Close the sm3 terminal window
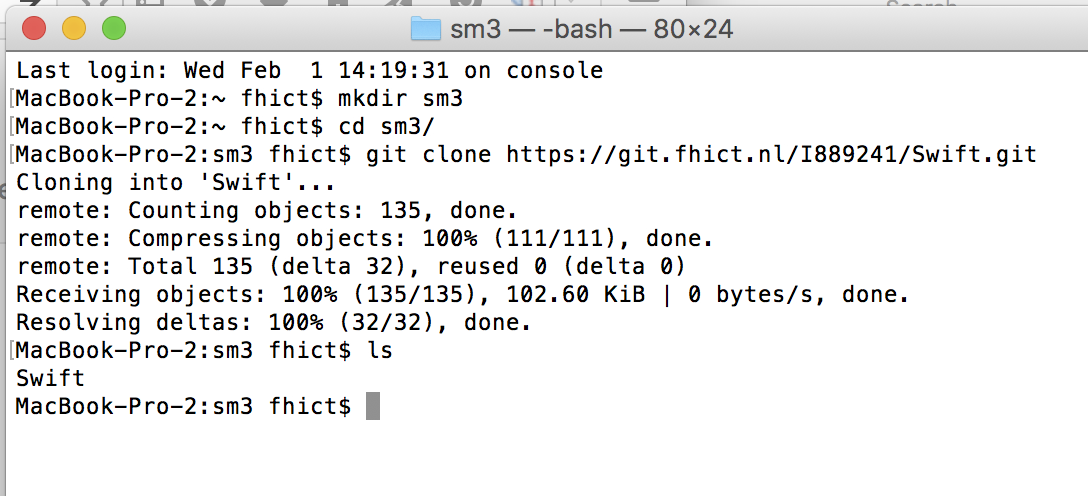The image size is (1088, 496). pos(35,28)
